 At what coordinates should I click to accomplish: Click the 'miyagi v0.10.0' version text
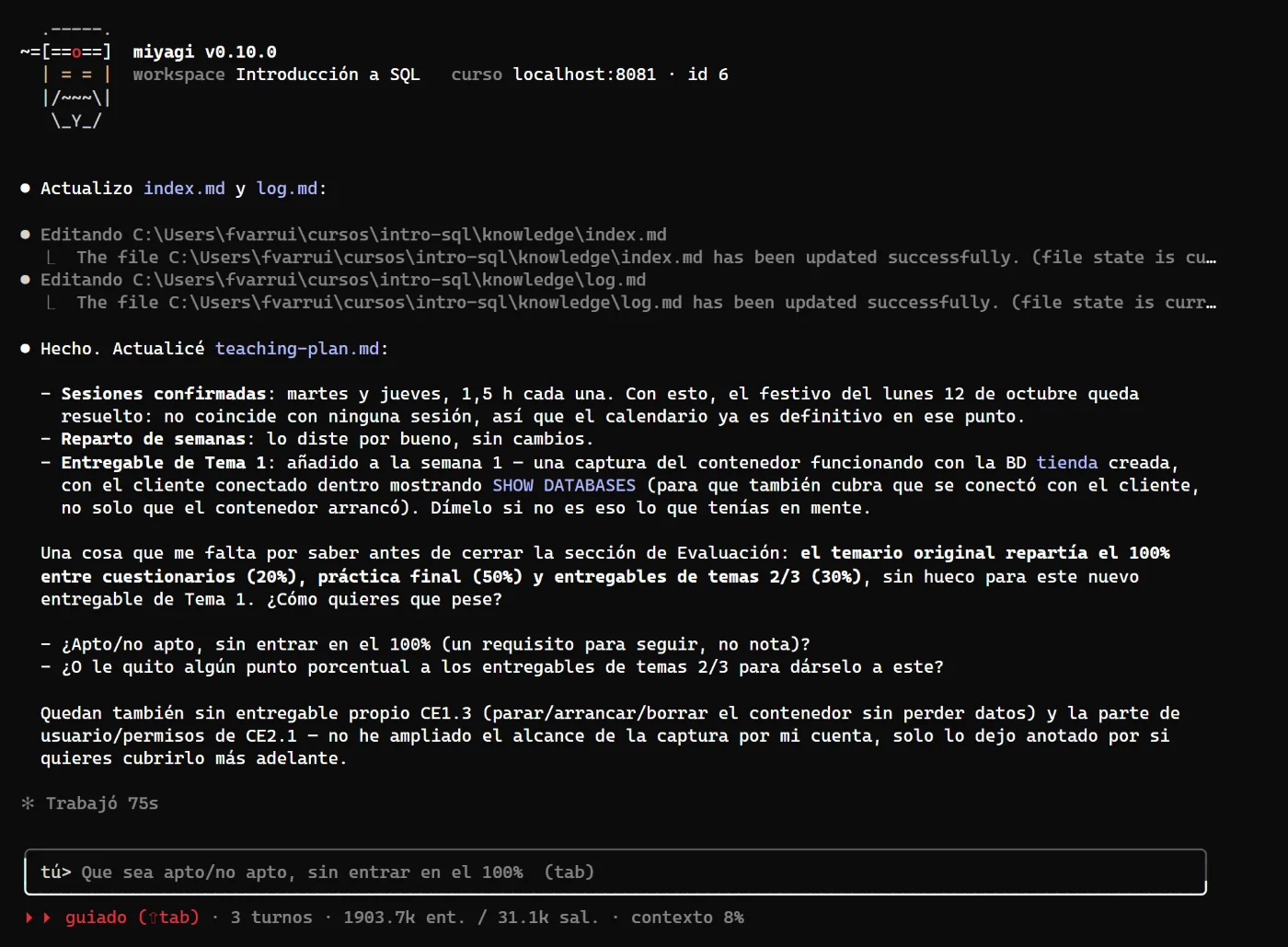click(x=204, y=52)
